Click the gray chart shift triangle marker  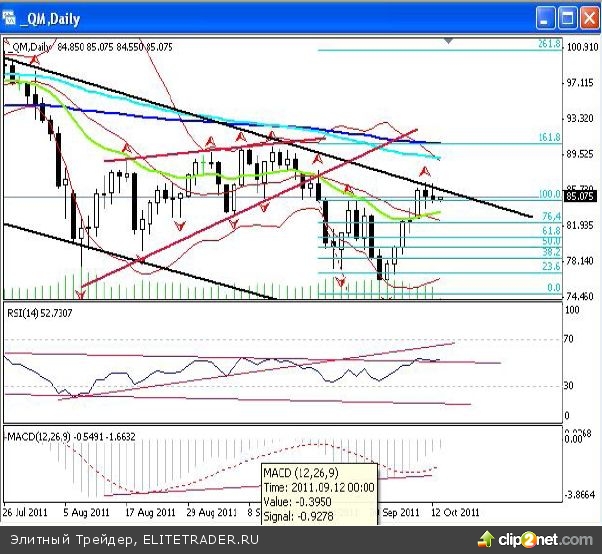[449, 41]
